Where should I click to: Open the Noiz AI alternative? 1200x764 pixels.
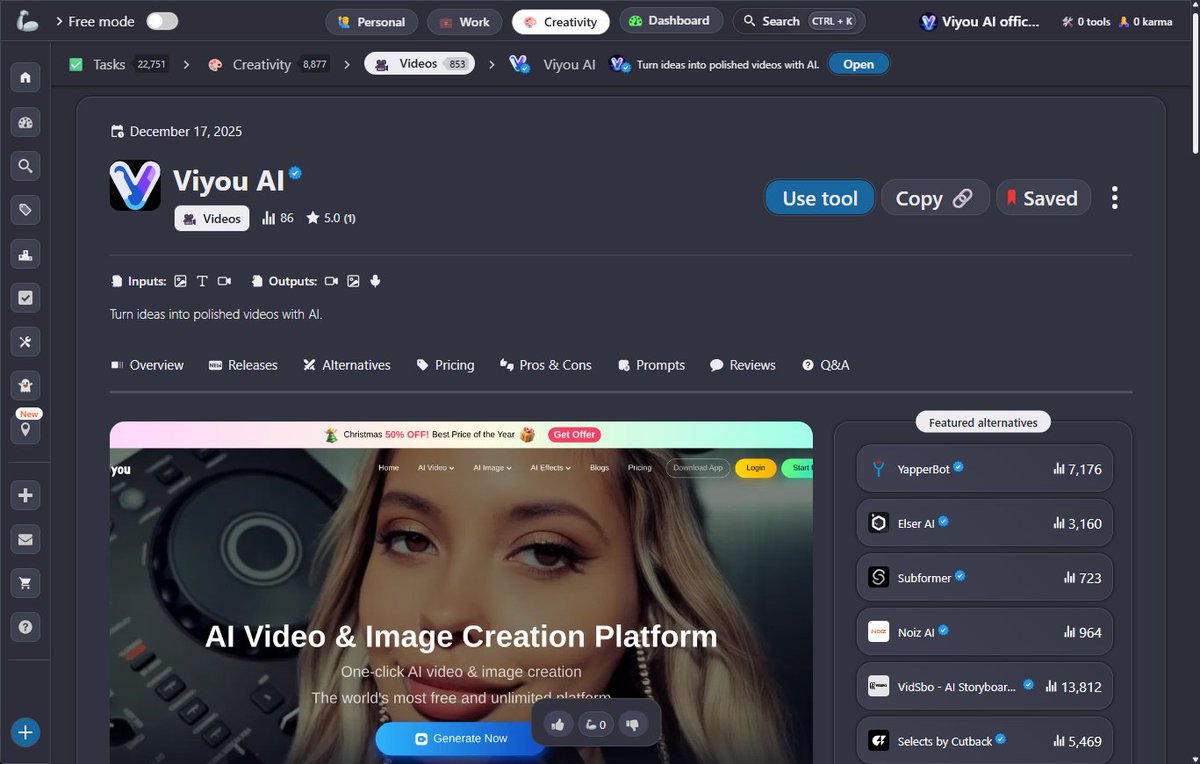(x=985, y=632)
